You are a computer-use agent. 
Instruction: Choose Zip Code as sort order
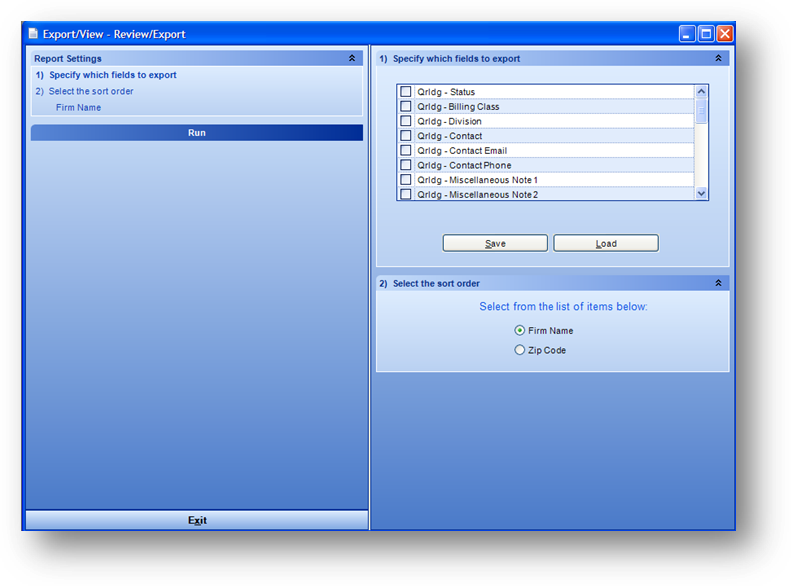coord(519,351)
